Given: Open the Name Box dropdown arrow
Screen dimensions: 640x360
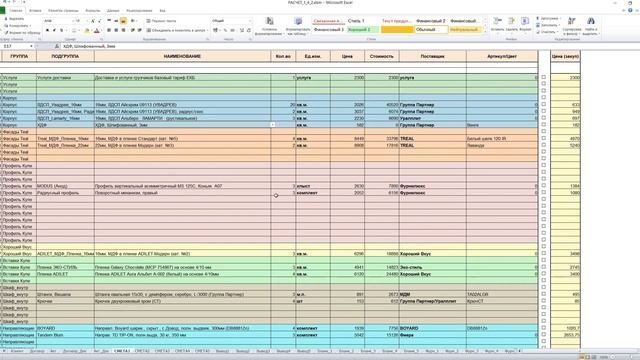Looking at the screenshot, I should pos(31,47).
